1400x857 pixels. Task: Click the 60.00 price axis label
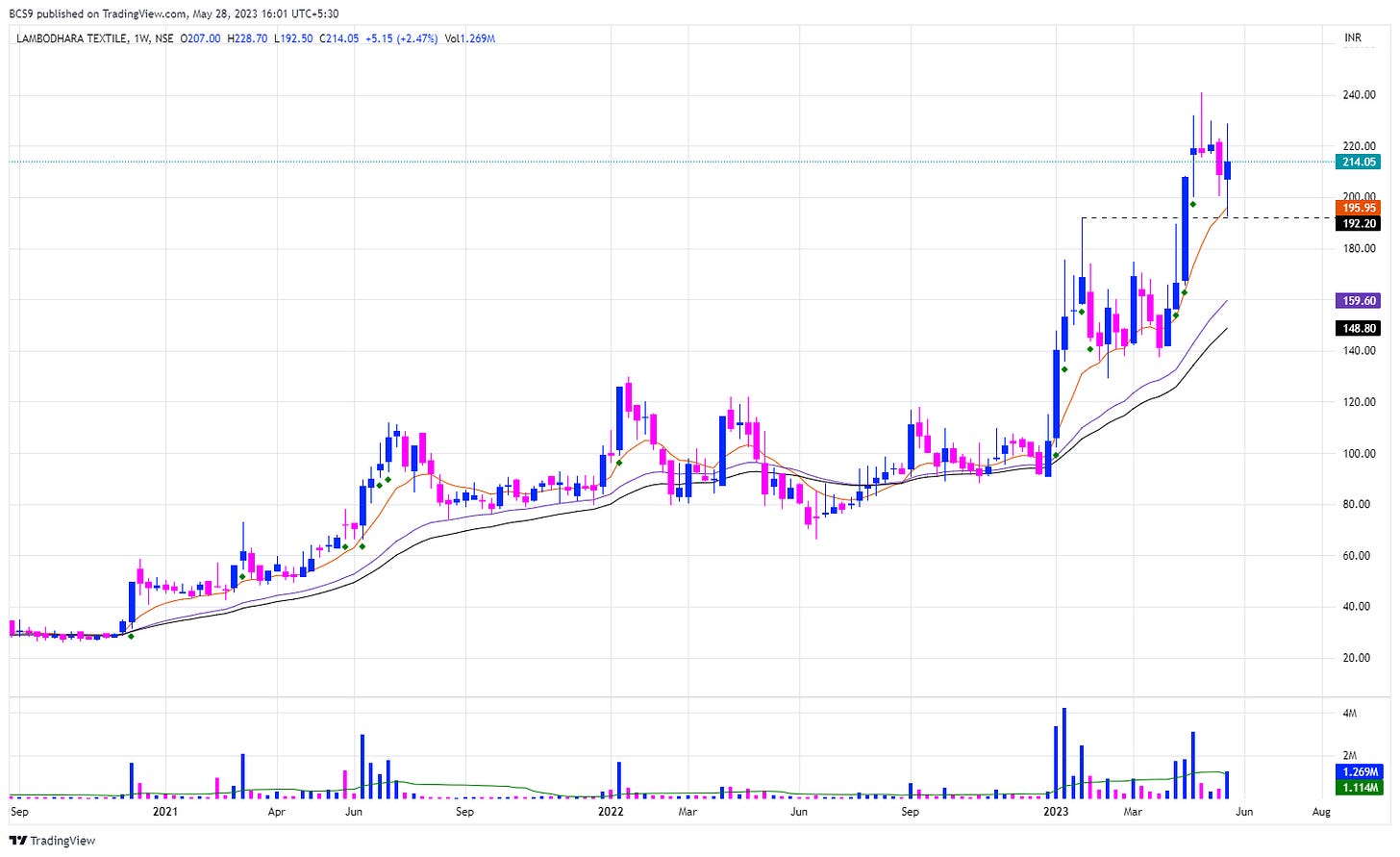coord(1357,556)
